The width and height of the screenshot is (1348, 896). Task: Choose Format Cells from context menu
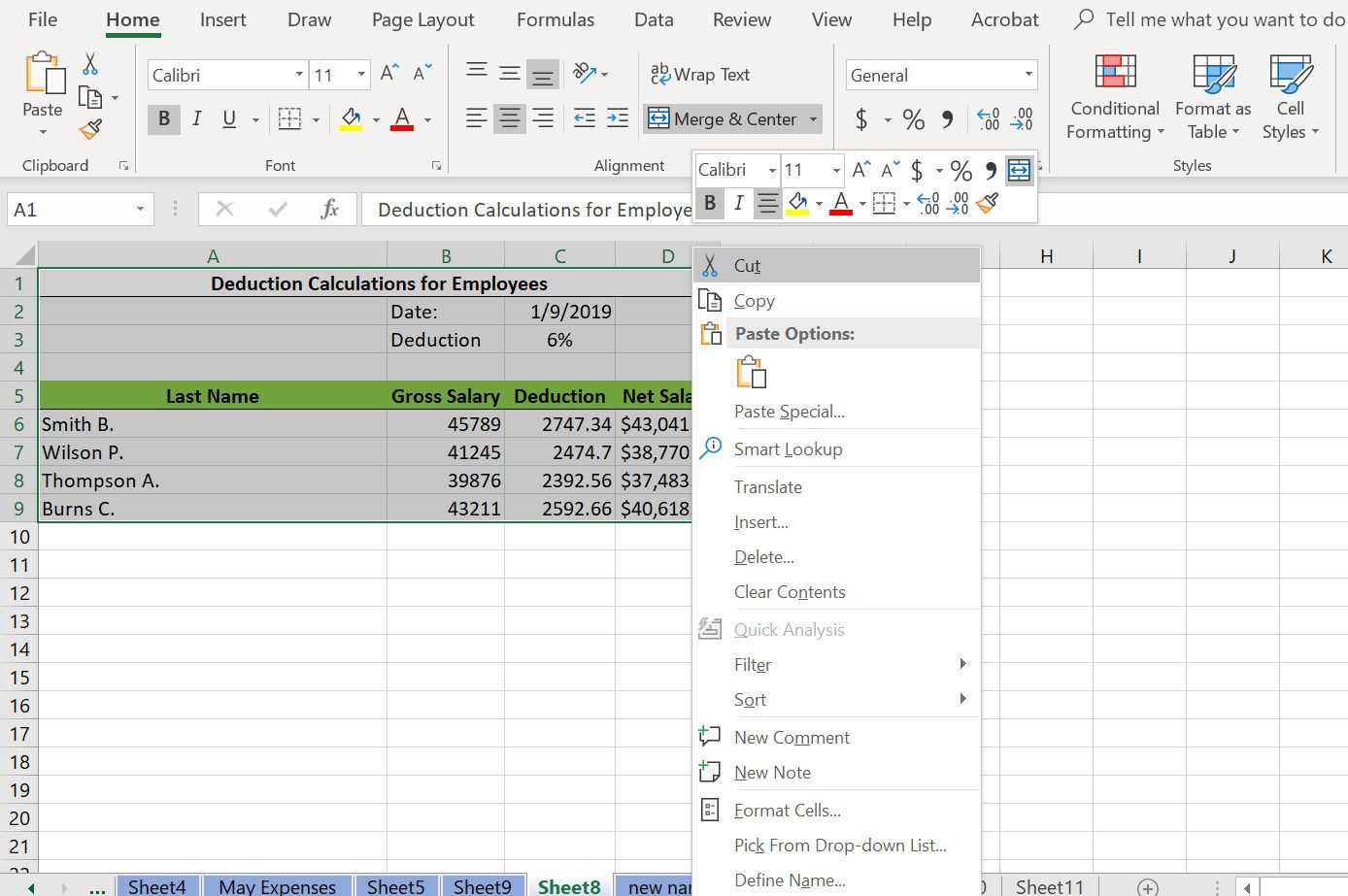(787, 810)
